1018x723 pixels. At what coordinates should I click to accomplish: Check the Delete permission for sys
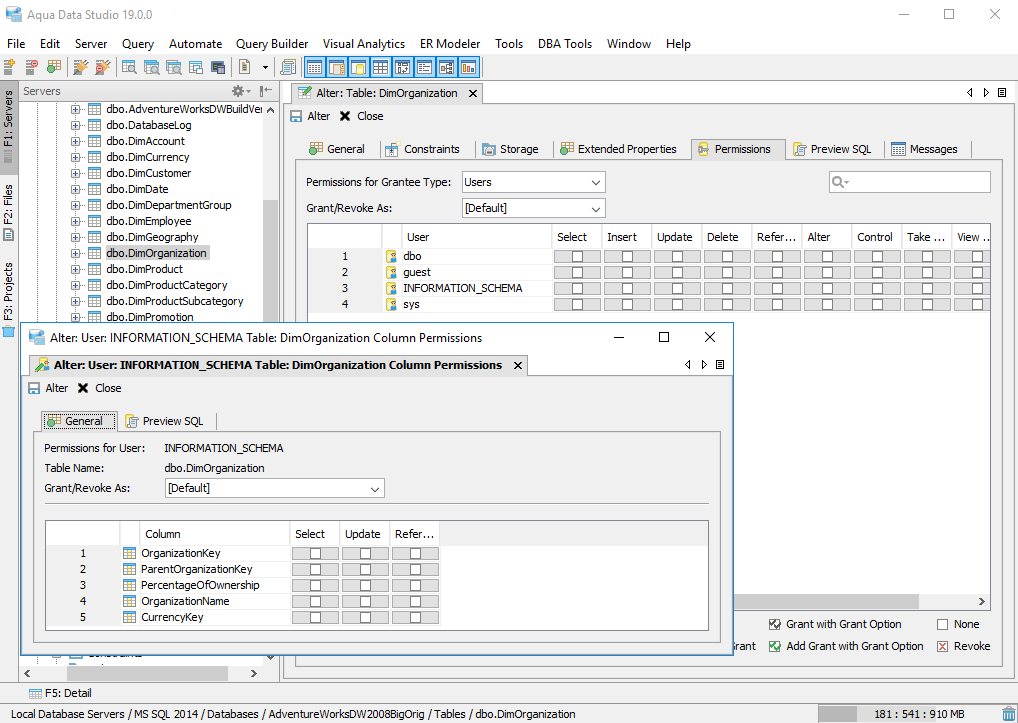coord(727,304)
